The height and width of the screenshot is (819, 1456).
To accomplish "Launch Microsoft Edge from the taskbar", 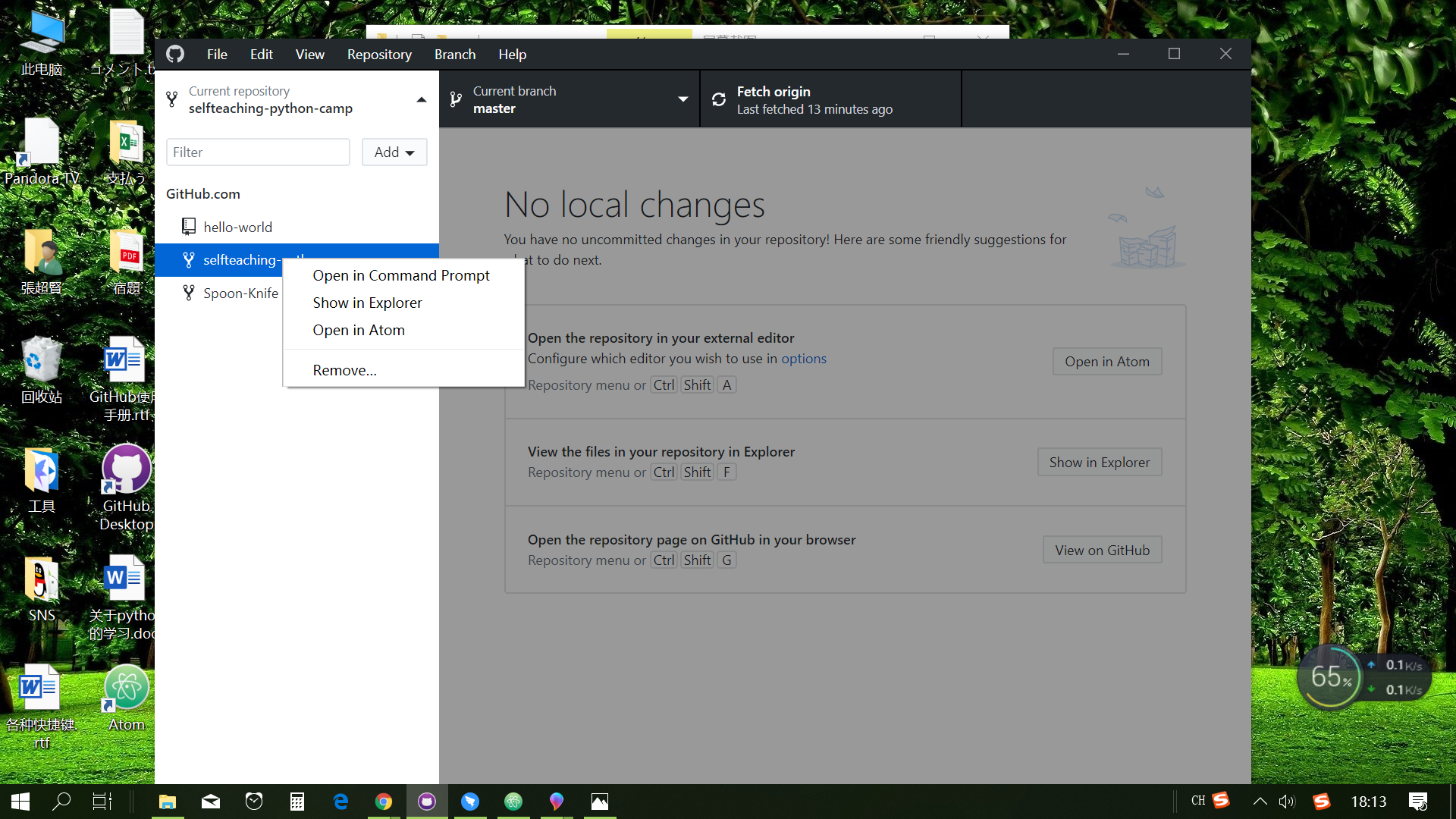I will pos(340,802).
